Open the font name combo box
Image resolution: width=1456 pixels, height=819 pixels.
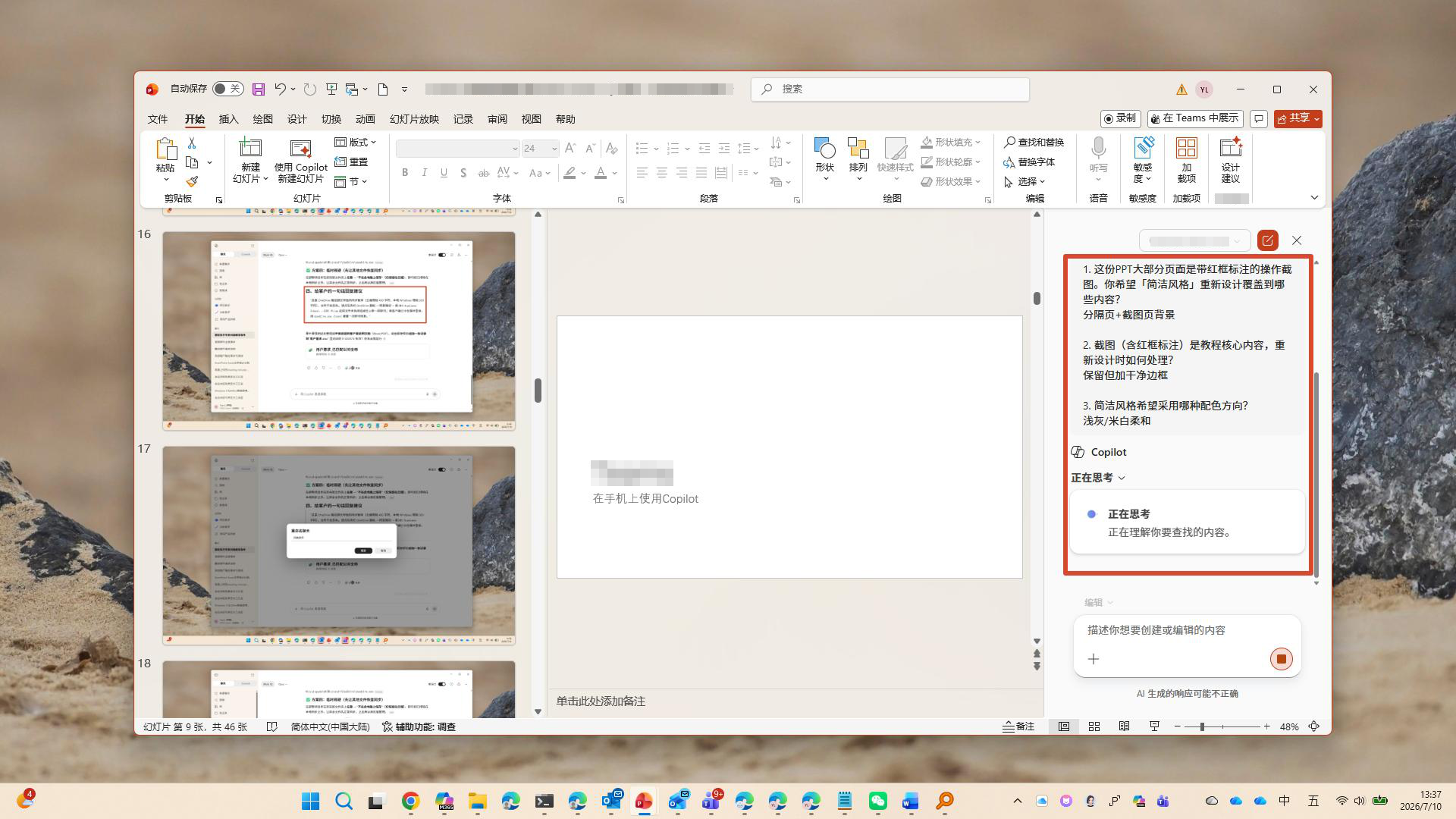tap(457, 149)
